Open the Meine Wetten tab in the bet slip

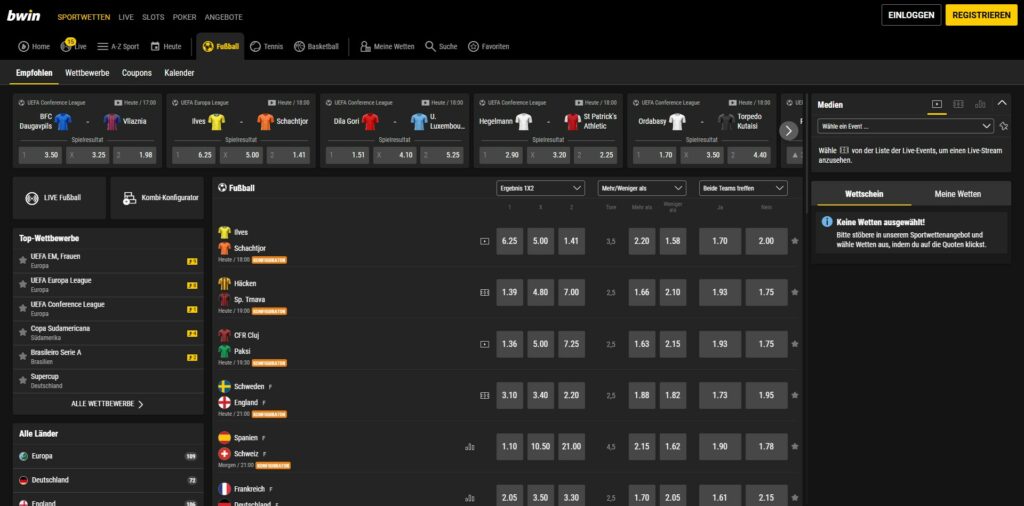957,194
